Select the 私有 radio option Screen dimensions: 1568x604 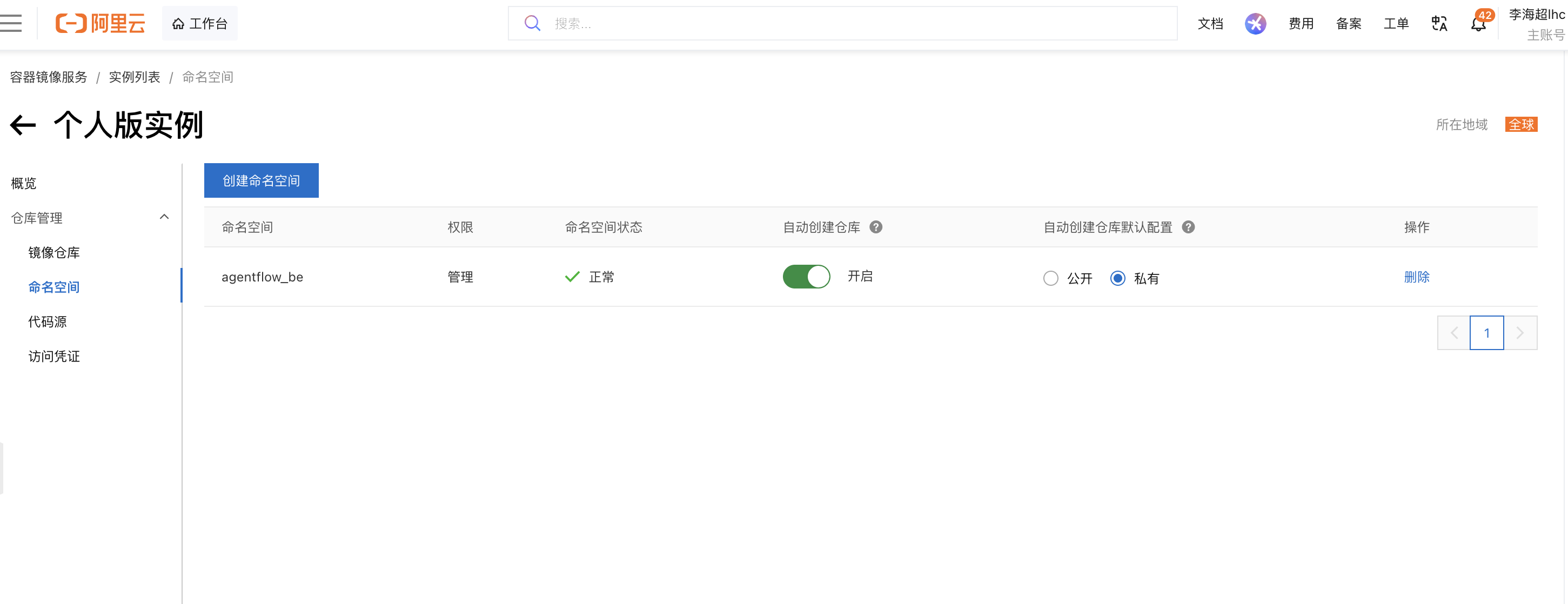pos(1118,278)
